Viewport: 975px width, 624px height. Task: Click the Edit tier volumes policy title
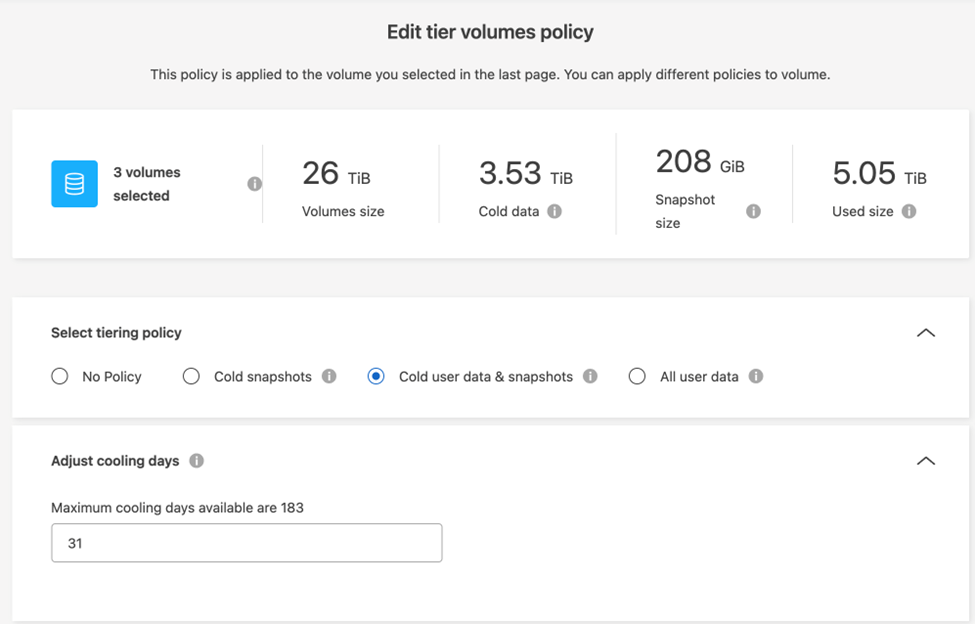(490, 33)
